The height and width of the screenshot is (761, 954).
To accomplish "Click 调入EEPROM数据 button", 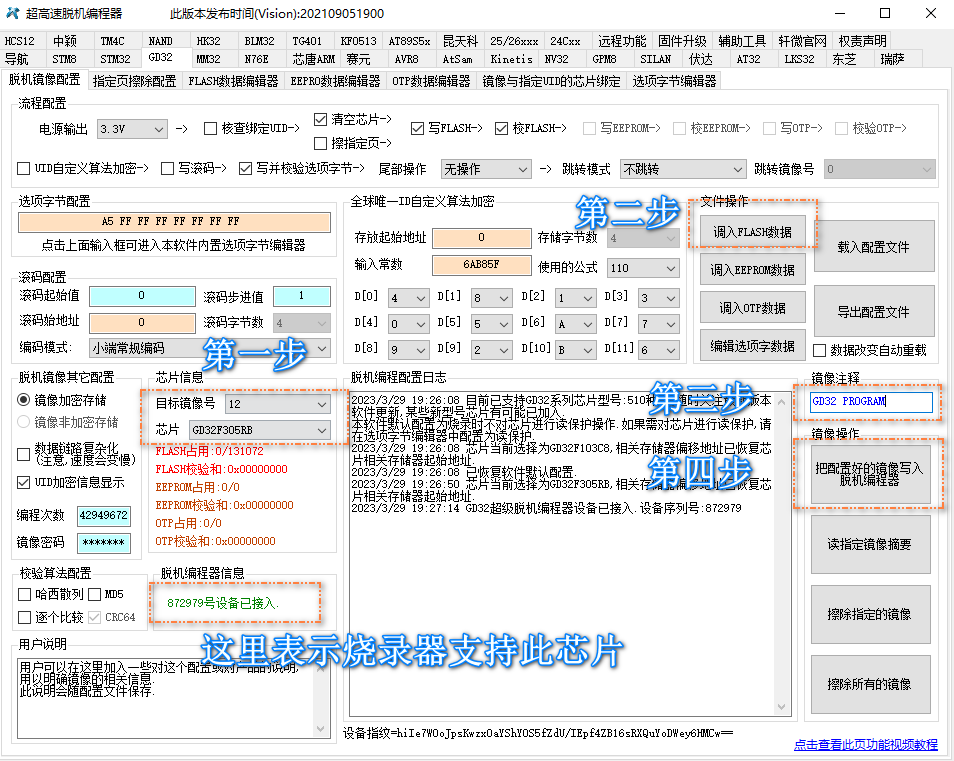I will point(753,269).
